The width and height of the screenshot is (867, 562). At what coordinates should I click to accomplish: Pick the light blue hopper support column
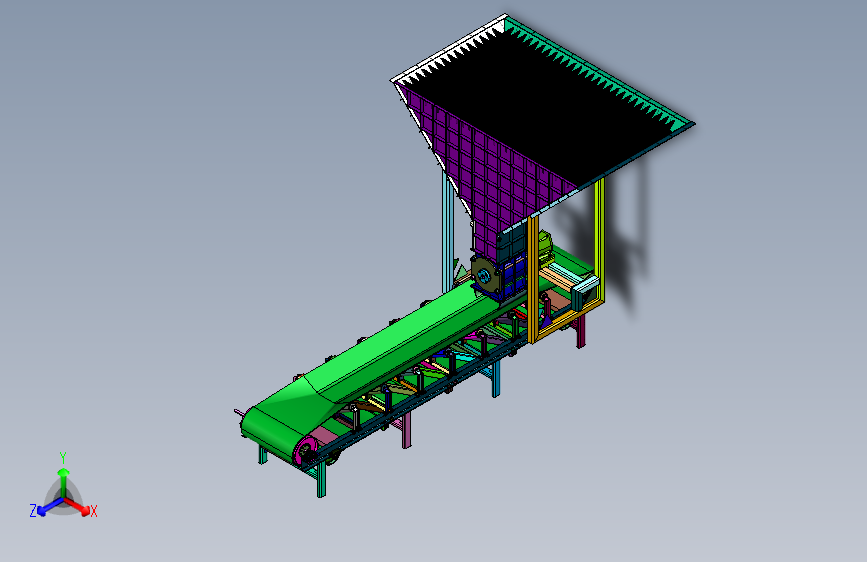click(447, 232)
